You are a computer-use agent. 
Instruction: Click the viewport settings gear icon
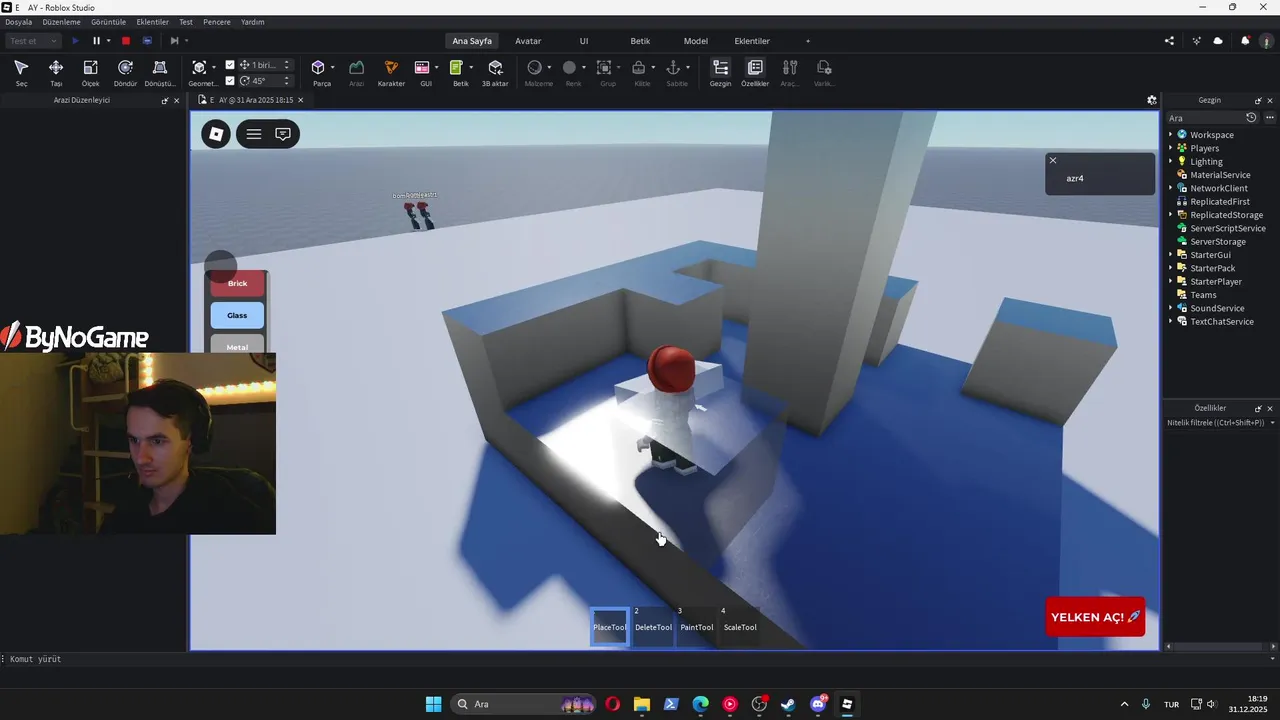(x=1152, y=100)
